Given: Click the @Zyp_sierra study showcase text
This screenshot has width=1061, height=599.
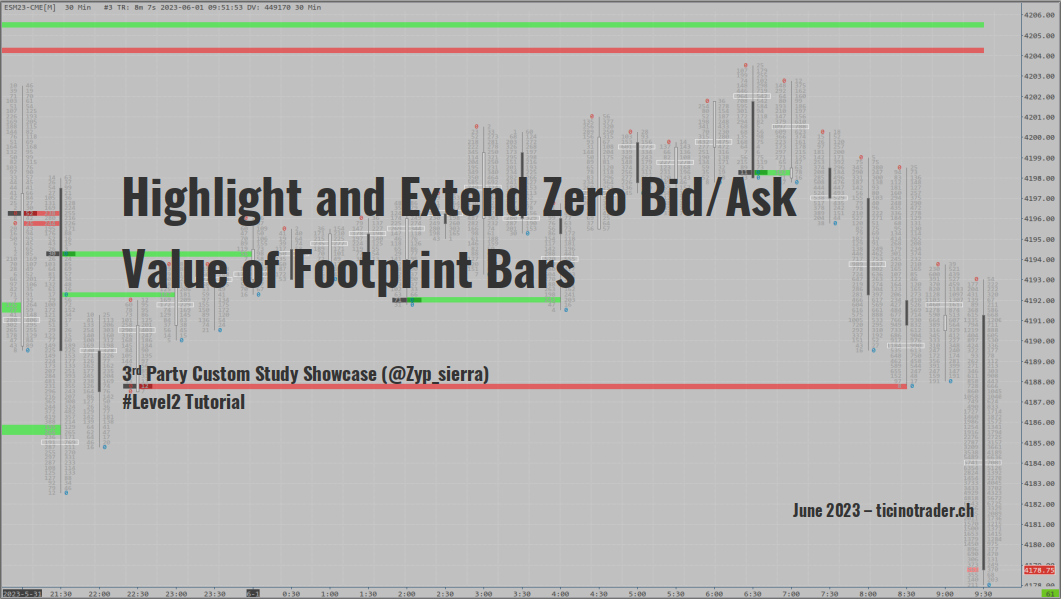Looking at the screenshot, I should [305, 374].
